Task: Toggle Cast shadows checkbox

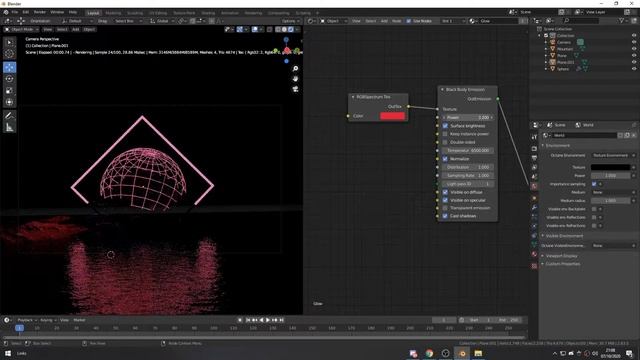Action: pos(445,216)
